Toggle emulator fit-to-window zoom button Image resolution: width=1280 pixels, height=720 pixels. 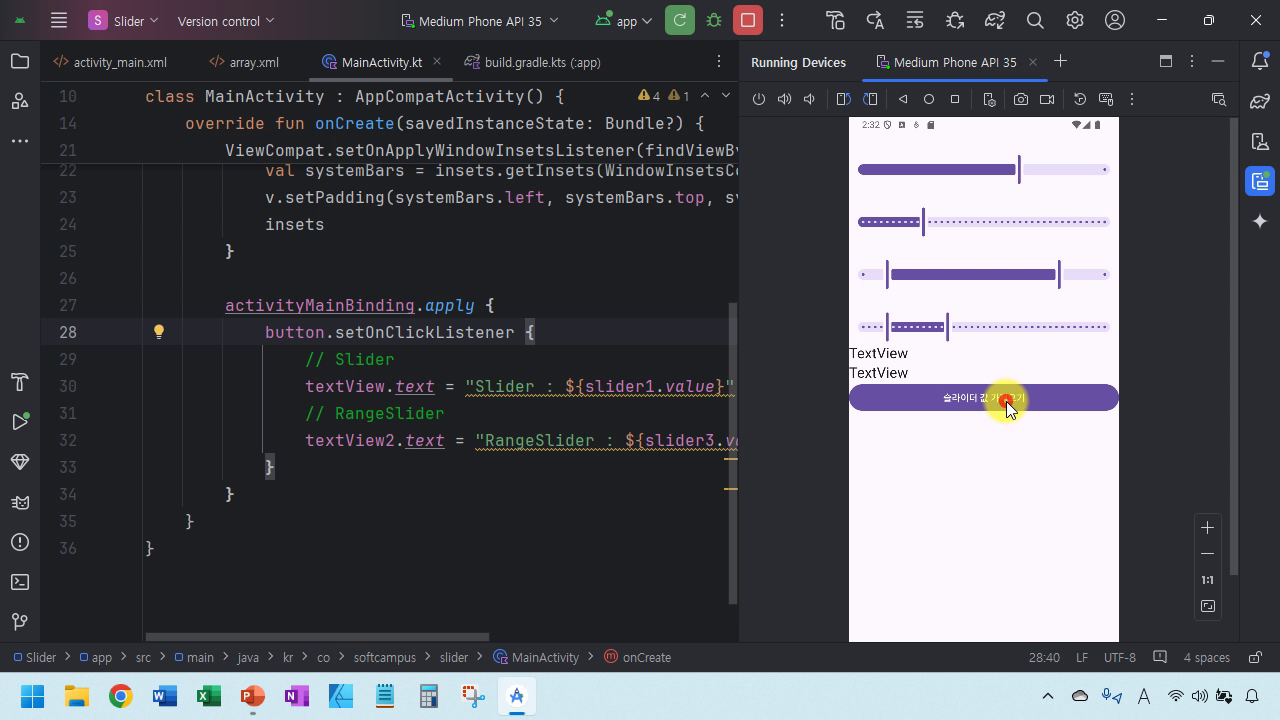(x=1207, y=606)
